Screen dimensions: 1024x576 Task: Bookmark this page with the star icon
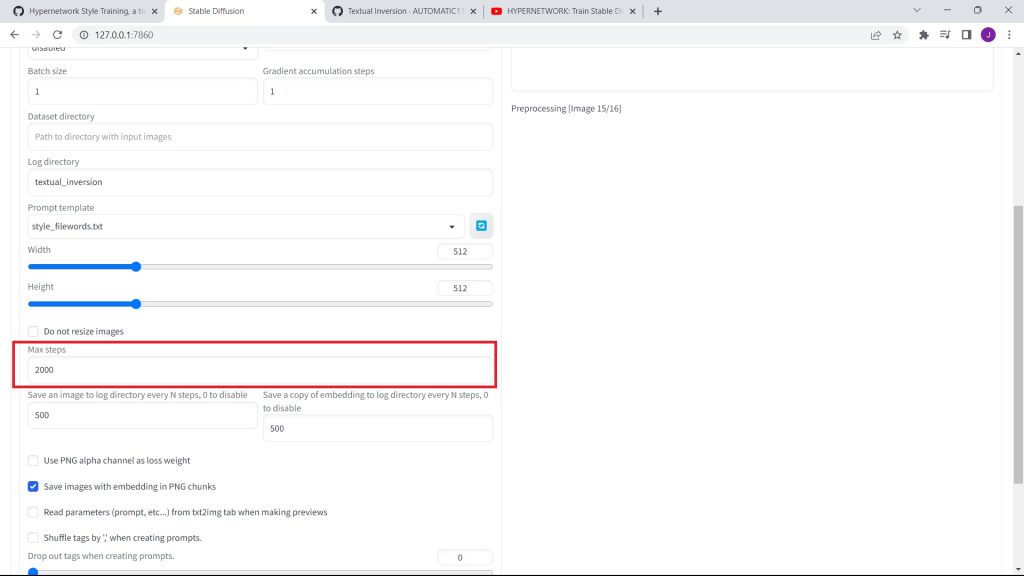click(x=897, y=34)
